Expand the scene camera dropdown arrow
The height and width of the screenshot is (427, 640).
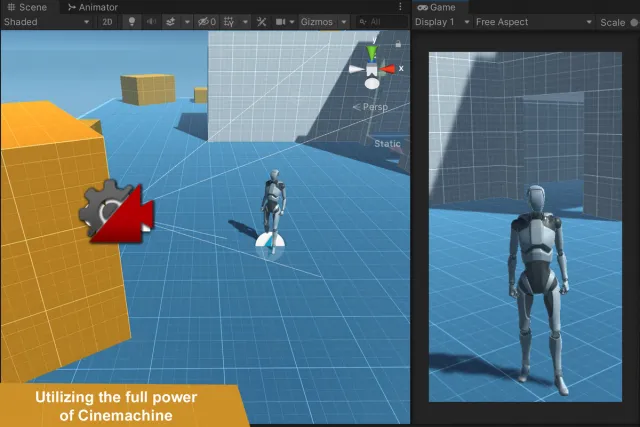[292, 22]
